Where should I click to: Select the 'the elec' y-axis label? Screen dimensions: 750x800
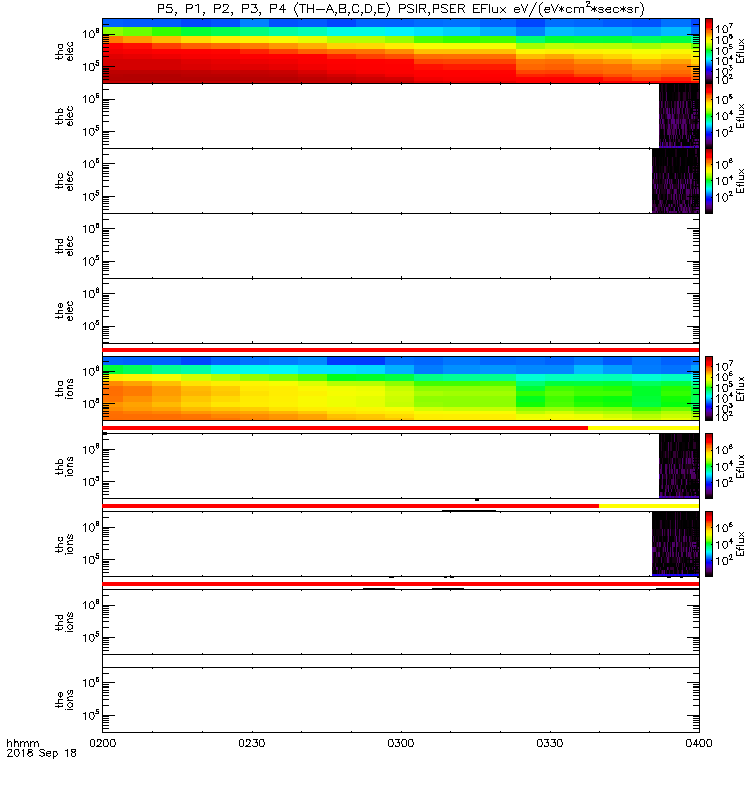tap(65, 311)
